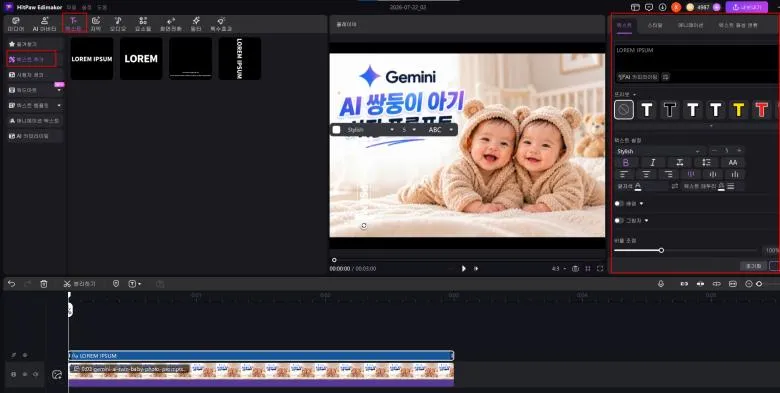This screenshot has height=393, width=780.
Task: Select the yellow T text preset
Action: pos(739,109)
